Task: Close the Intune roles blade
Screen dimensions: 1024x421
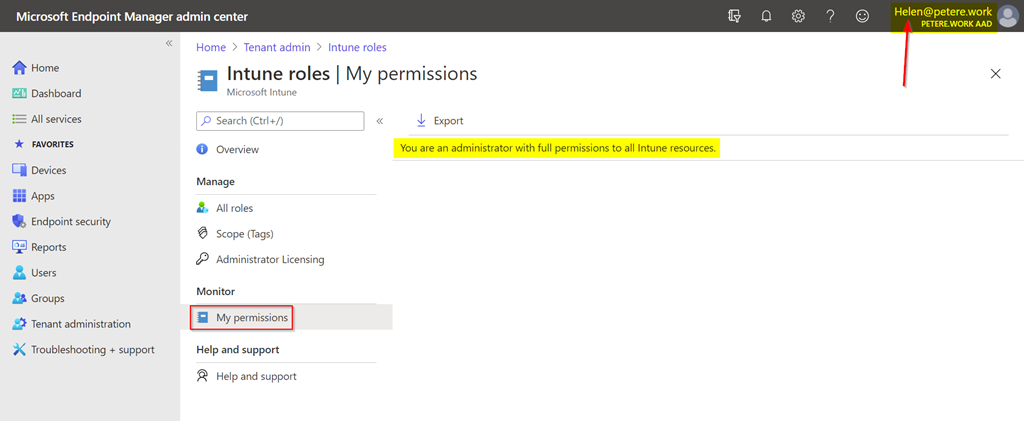Action: 995,74
